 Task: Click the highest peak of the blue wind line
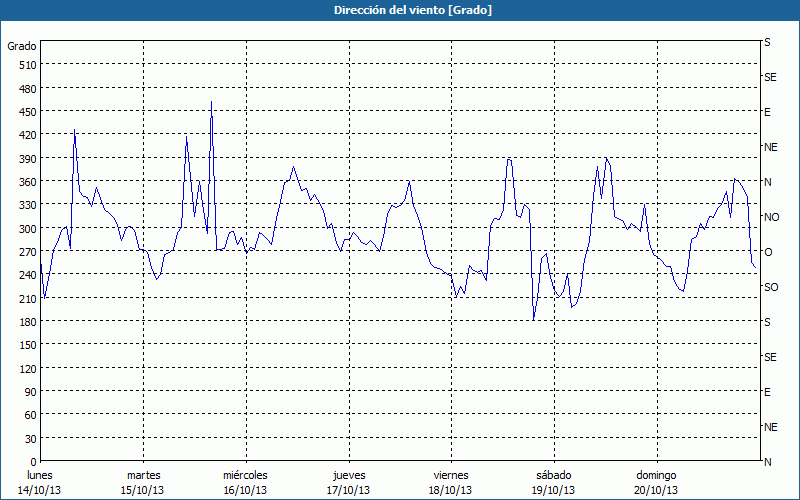tap(211, 102)
